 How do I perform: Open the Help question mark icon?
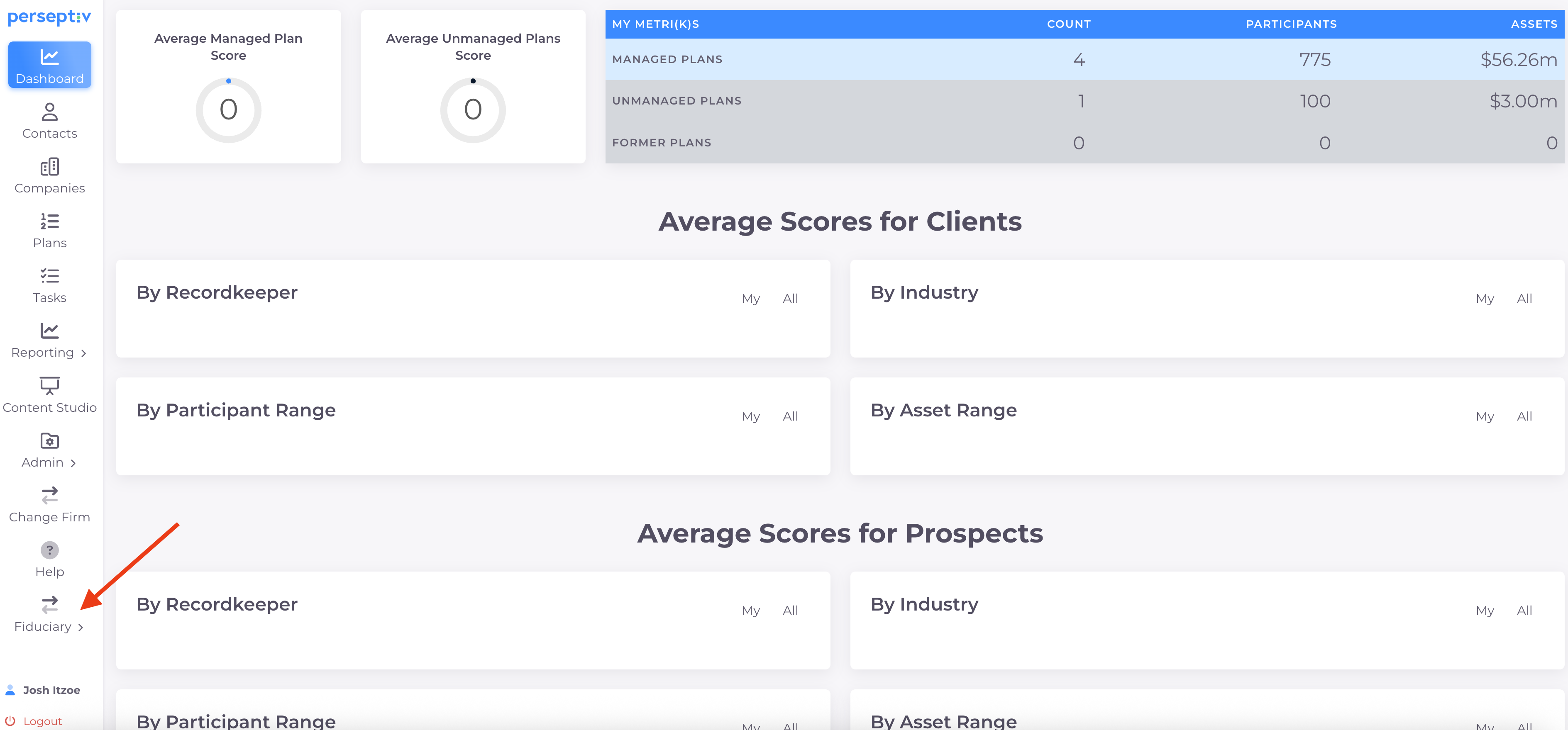[x=49, y=550]
